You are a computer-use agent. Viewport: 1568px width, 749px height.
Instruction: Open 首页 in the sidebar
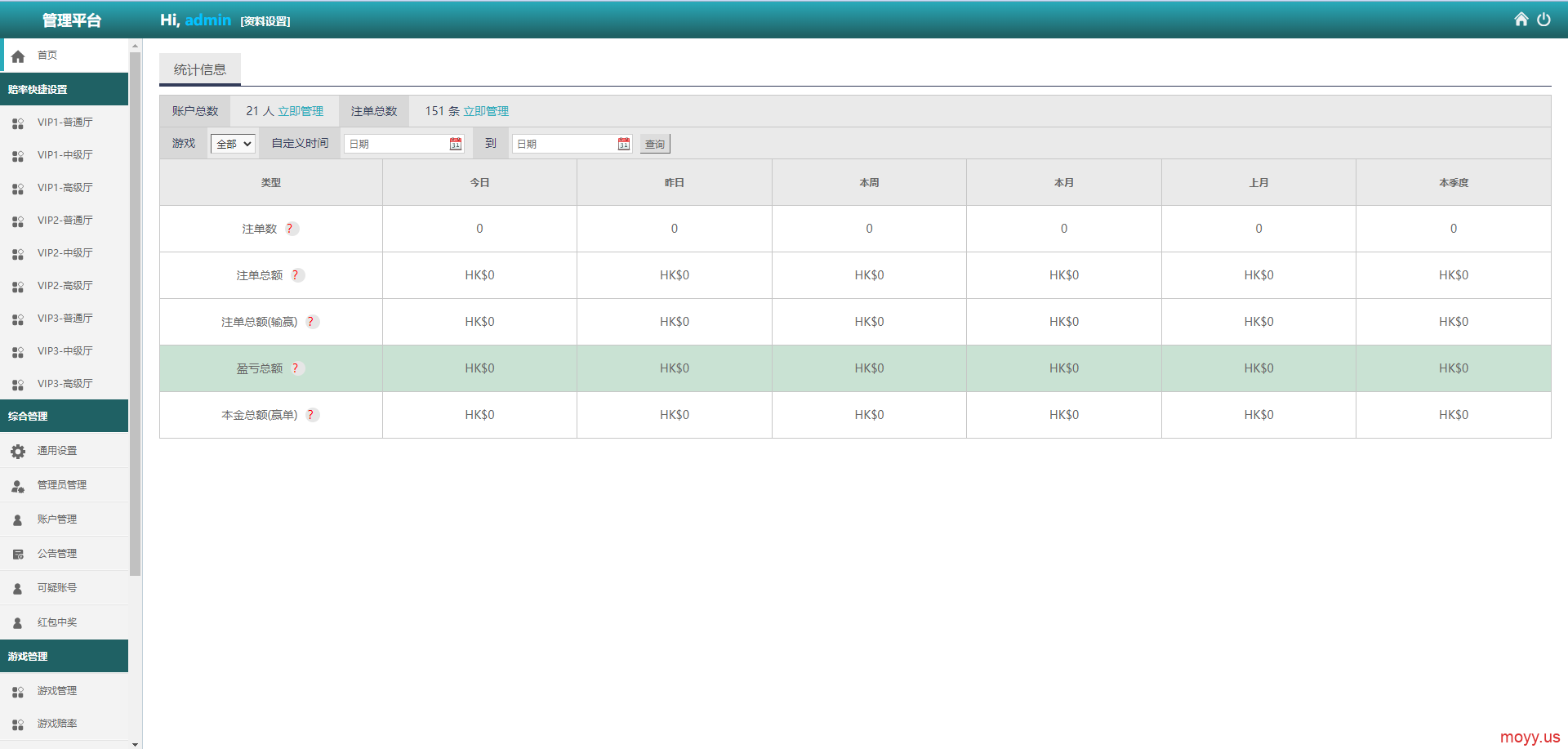(65, 56)
